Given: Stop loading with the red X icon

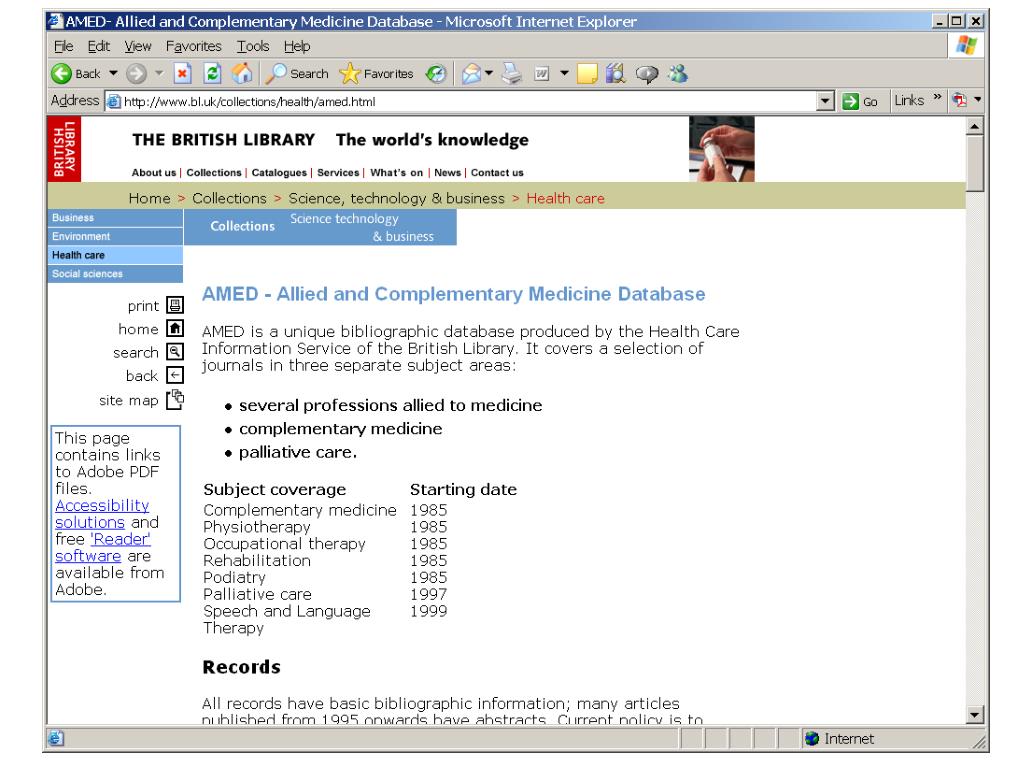Looking at the screenshot, I should [182, 74].
